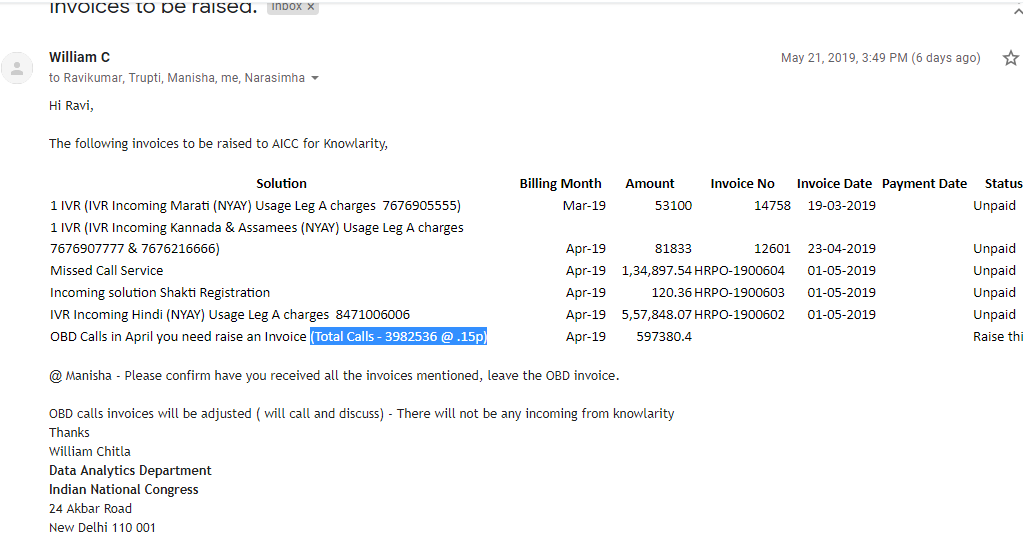Image resolution: width=1024 pixels, height=536 pixels.
Task: Click invoice number HRPO-1900604
Action: 740,271
